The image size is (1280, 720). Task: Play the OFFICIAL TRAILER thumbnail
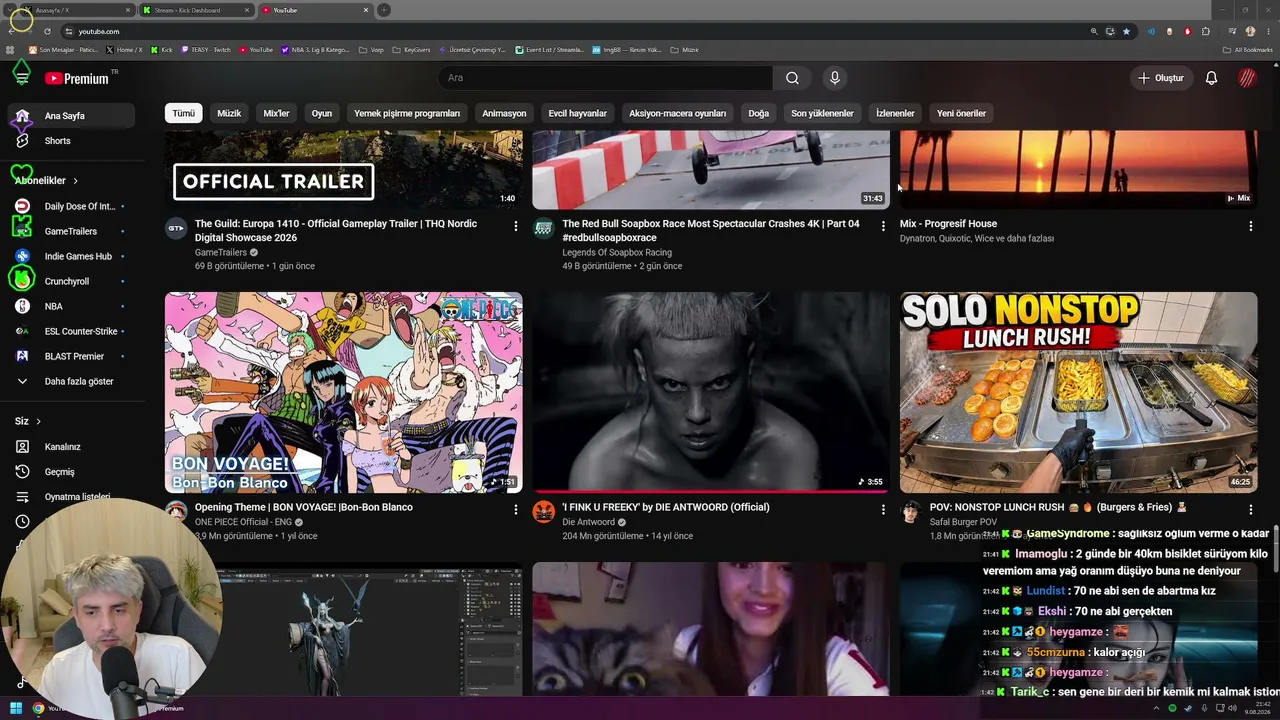(x=344, y=169)
